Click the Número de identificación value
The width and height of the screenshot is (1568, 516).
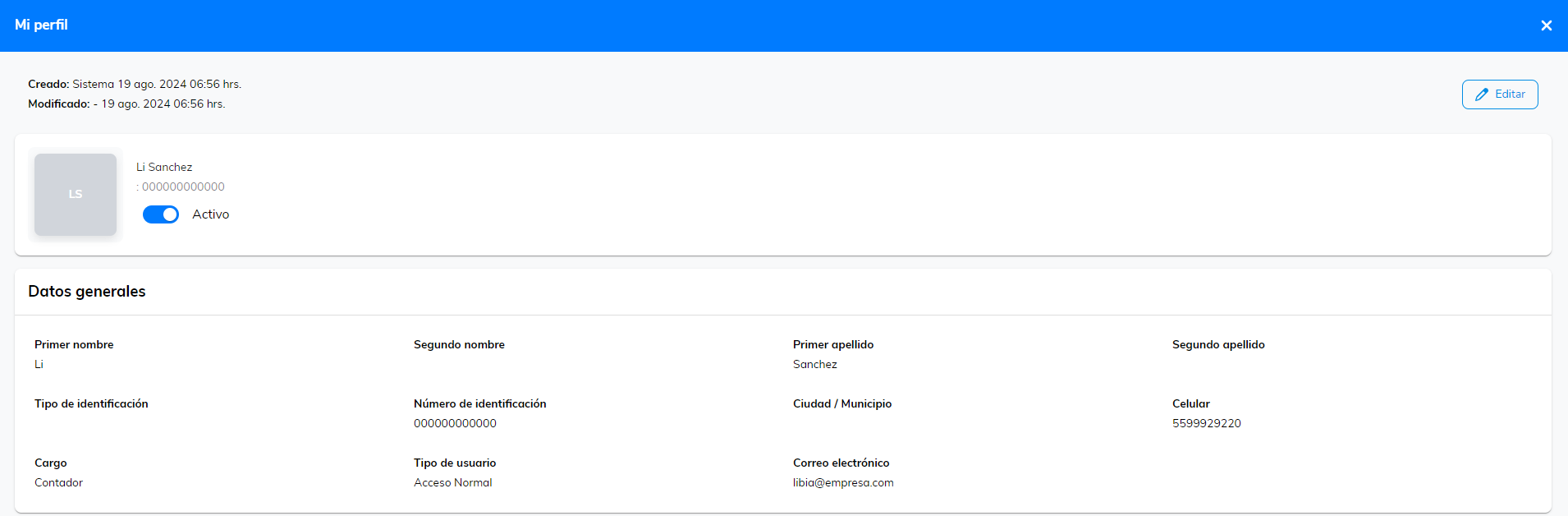click(x=455, y=424)
